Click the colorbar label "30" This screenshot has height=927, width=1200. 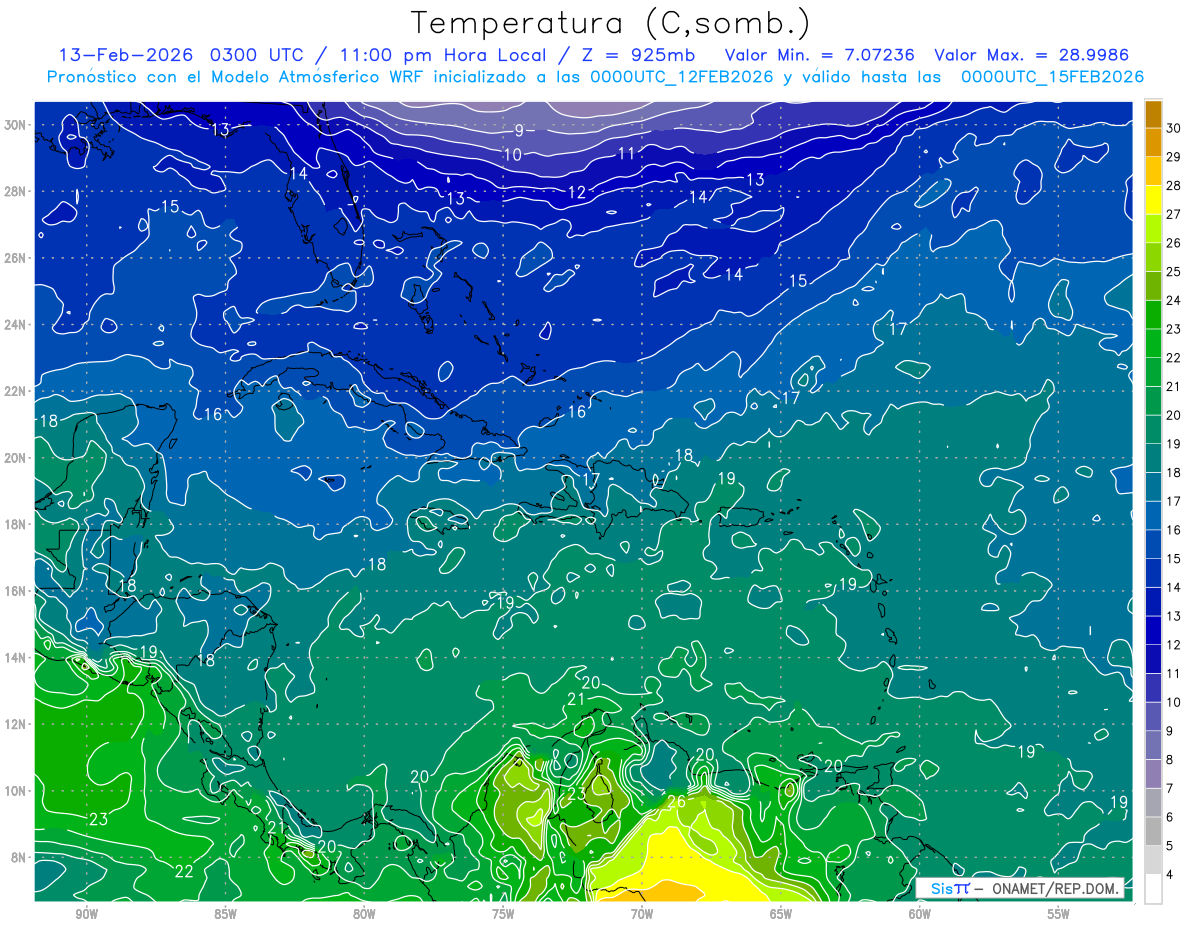1174,127
